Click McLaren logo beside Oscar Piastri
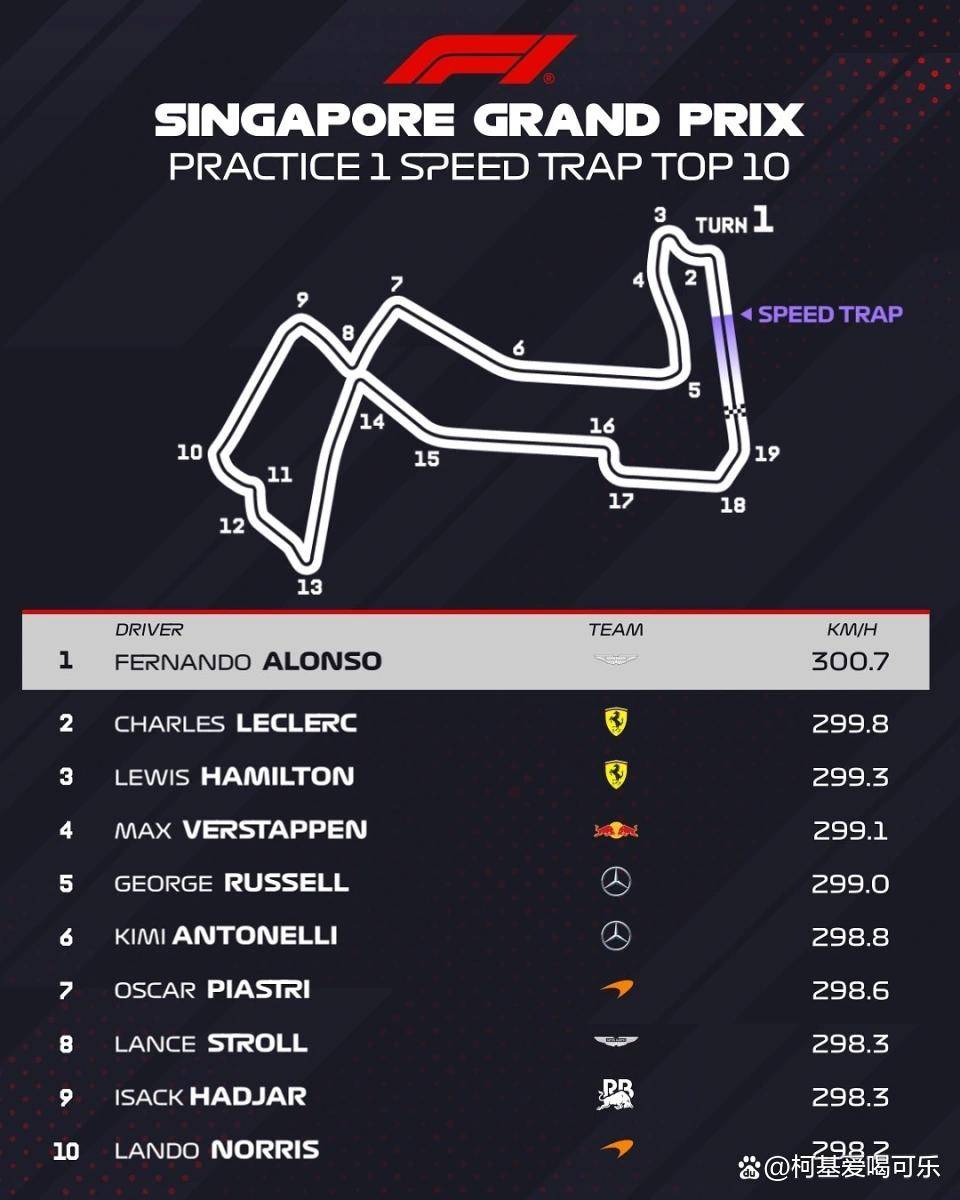Screen dimensions: 960x1200 coord(615,989)
